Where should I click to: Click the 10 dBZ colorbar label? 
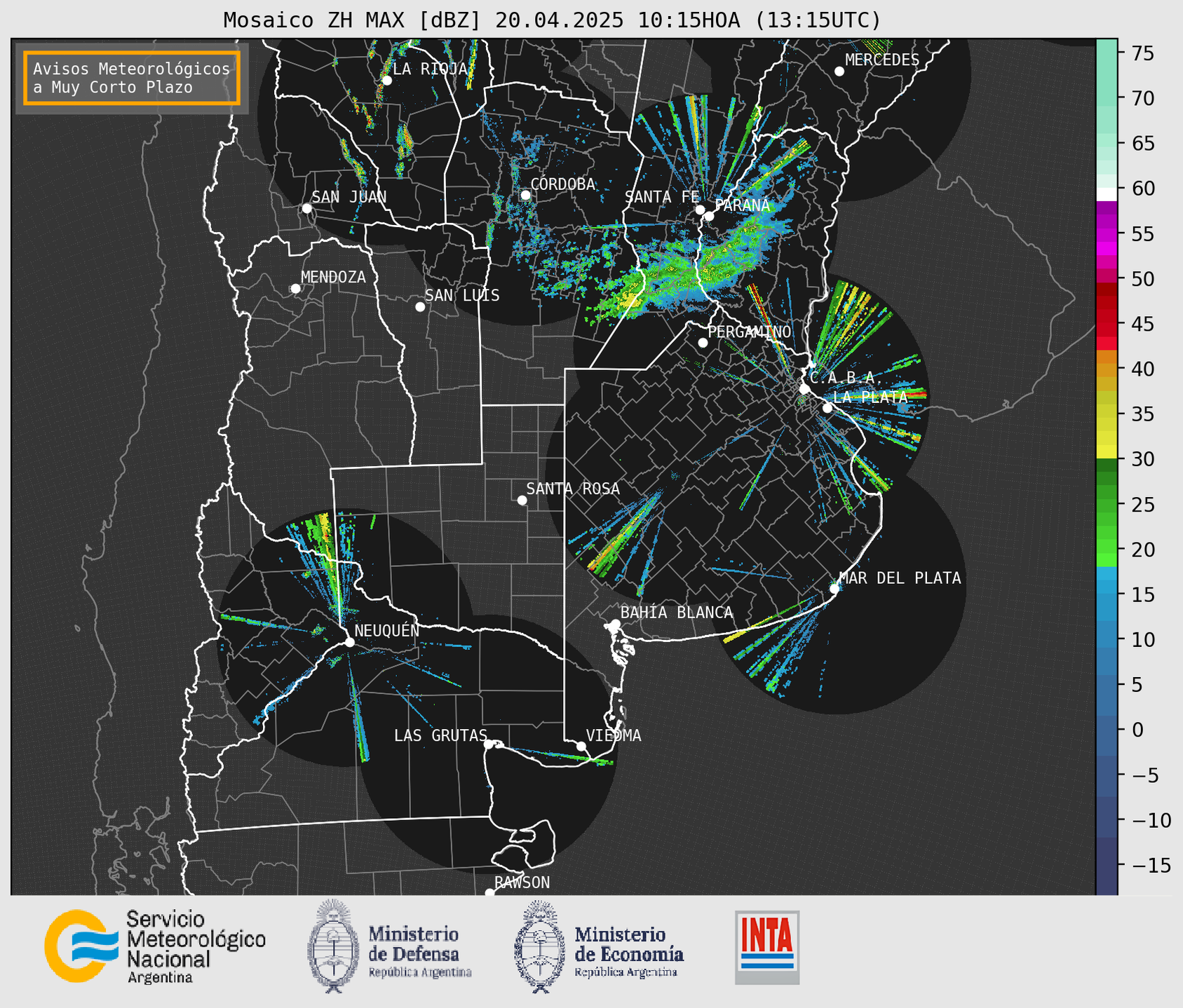tap(1143, 639)
